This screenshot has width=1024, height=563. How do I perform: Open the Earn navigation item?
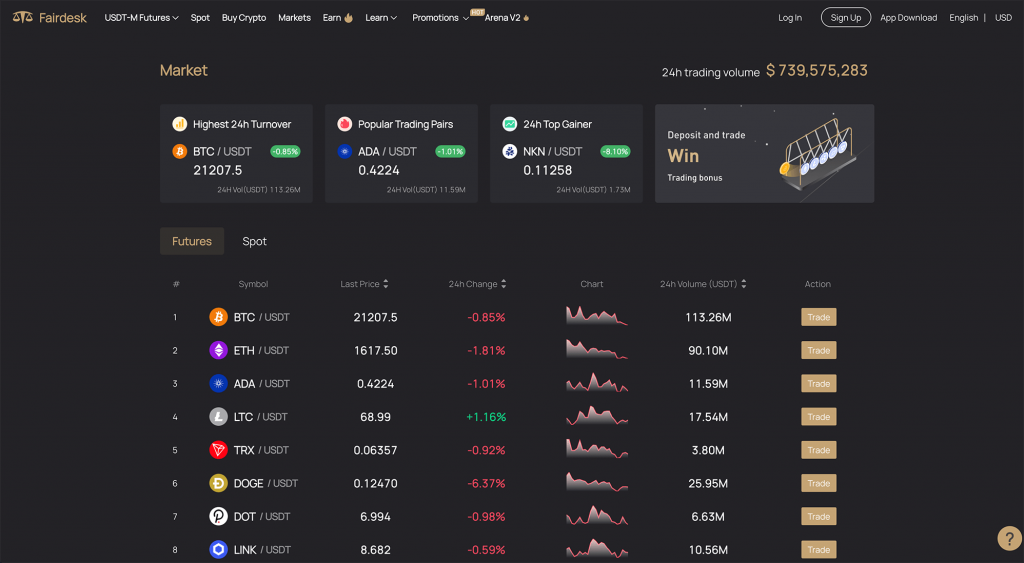pos(332,18)
